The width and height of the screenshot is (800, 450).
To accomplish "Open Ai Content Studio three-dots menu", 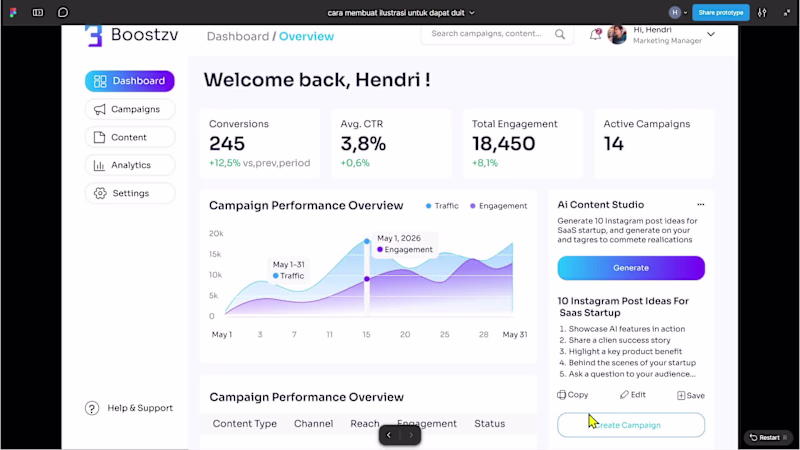I will tap(701, 205).
